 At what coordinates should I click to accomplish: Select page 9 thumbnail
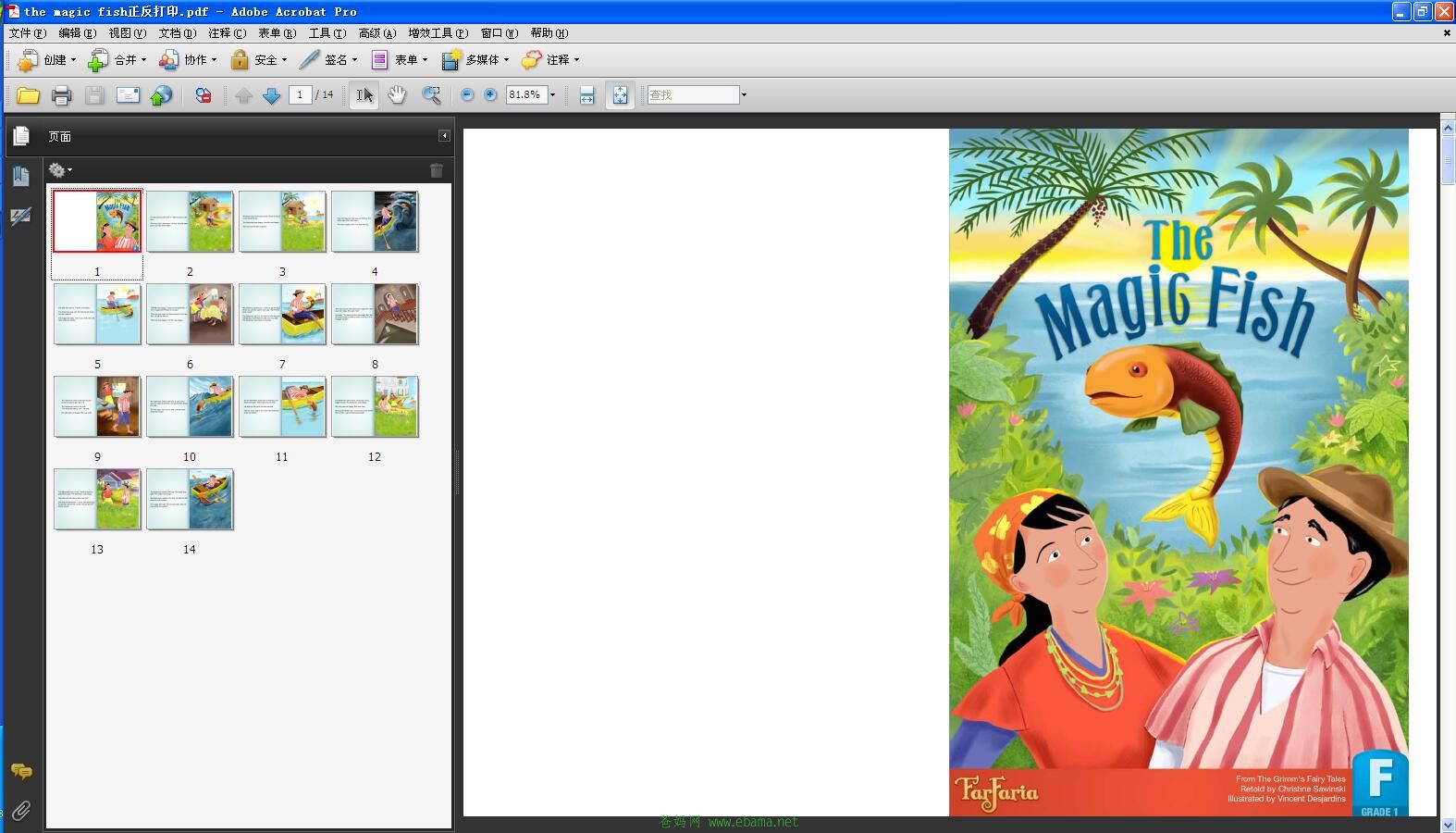point(97,406)
